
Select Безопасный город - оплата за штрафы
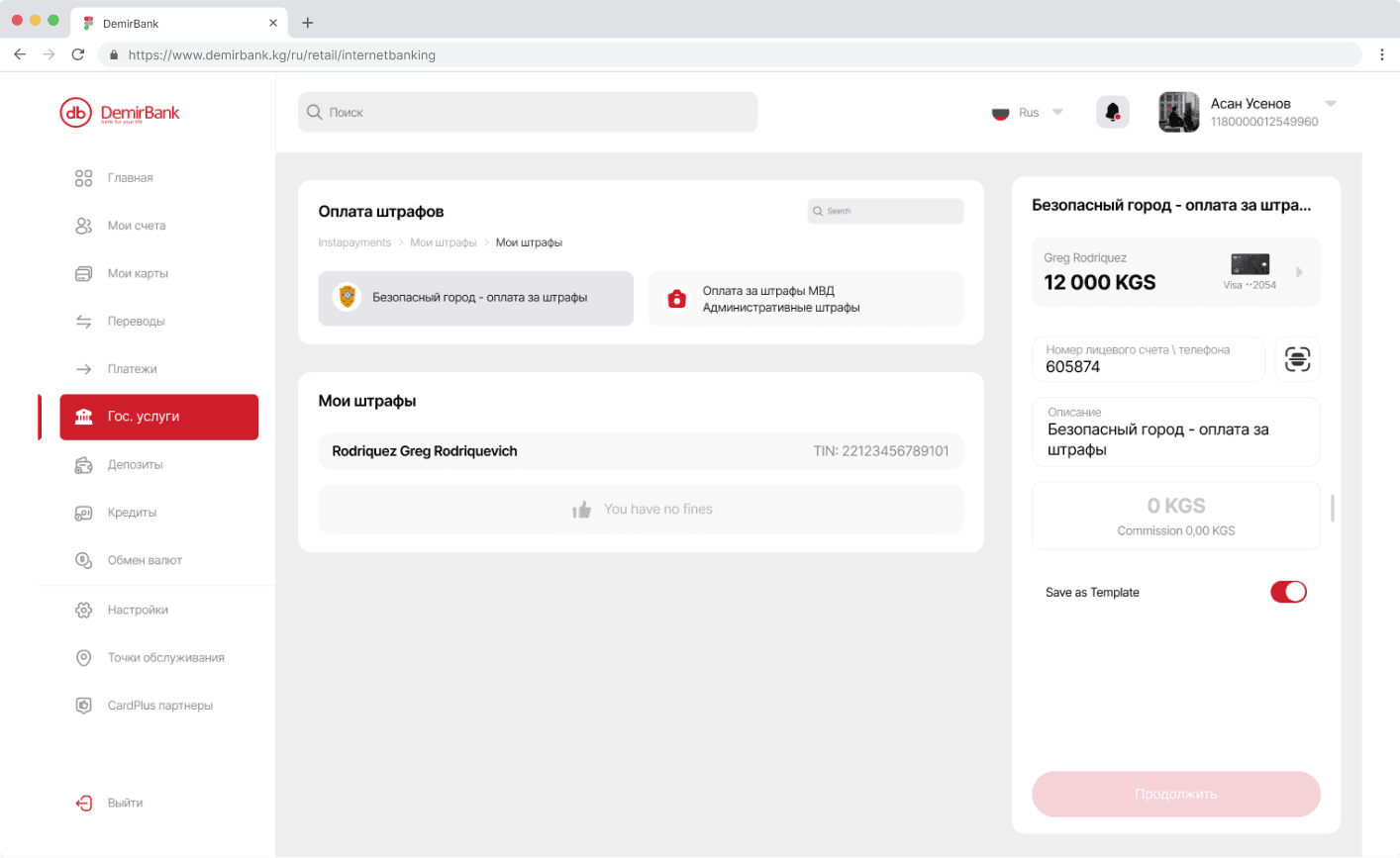tap(475, 298)
